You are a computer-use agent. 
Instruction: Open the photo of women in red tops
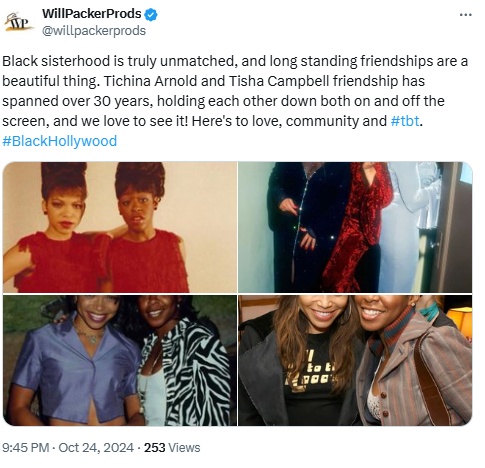click(120, 227)
